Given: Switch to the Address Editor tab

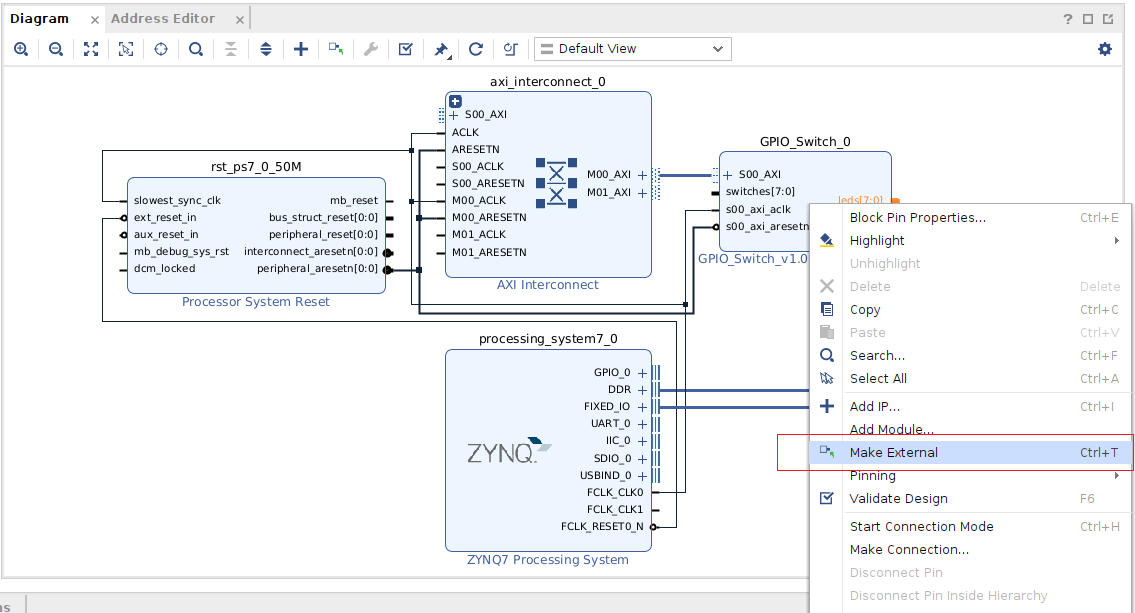Looking at the screenshot, I should pos(163,19).
